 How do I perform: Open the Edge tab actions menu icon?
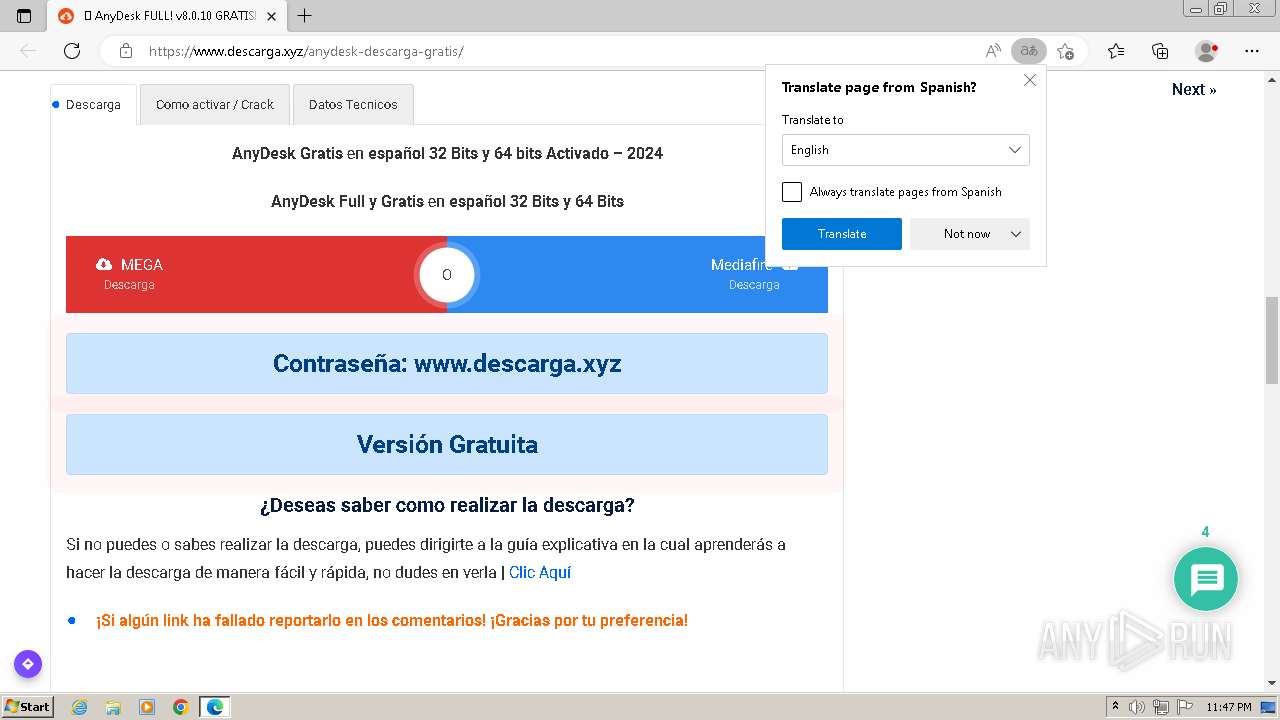tap(24, 16)
